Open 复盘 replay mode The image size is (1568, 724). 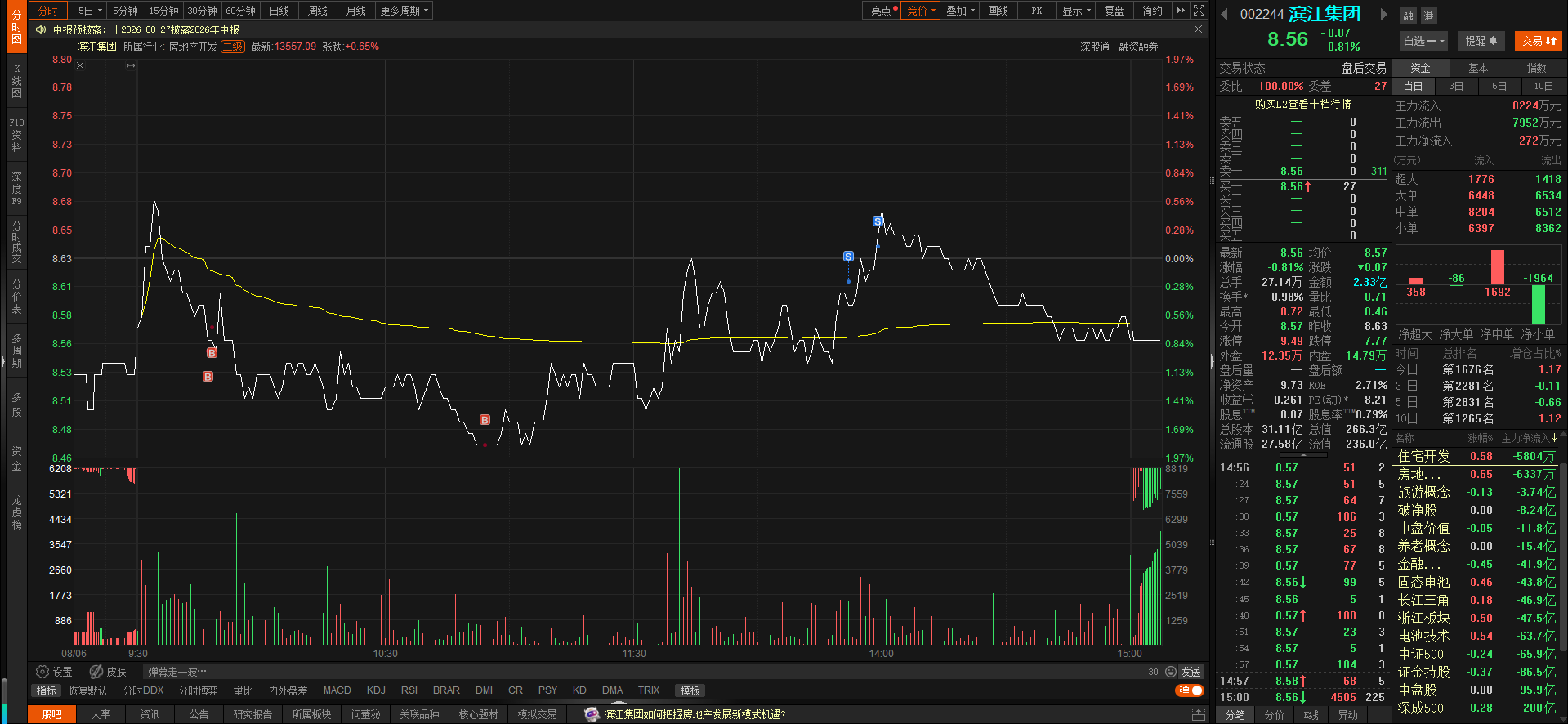[1114, 11]
